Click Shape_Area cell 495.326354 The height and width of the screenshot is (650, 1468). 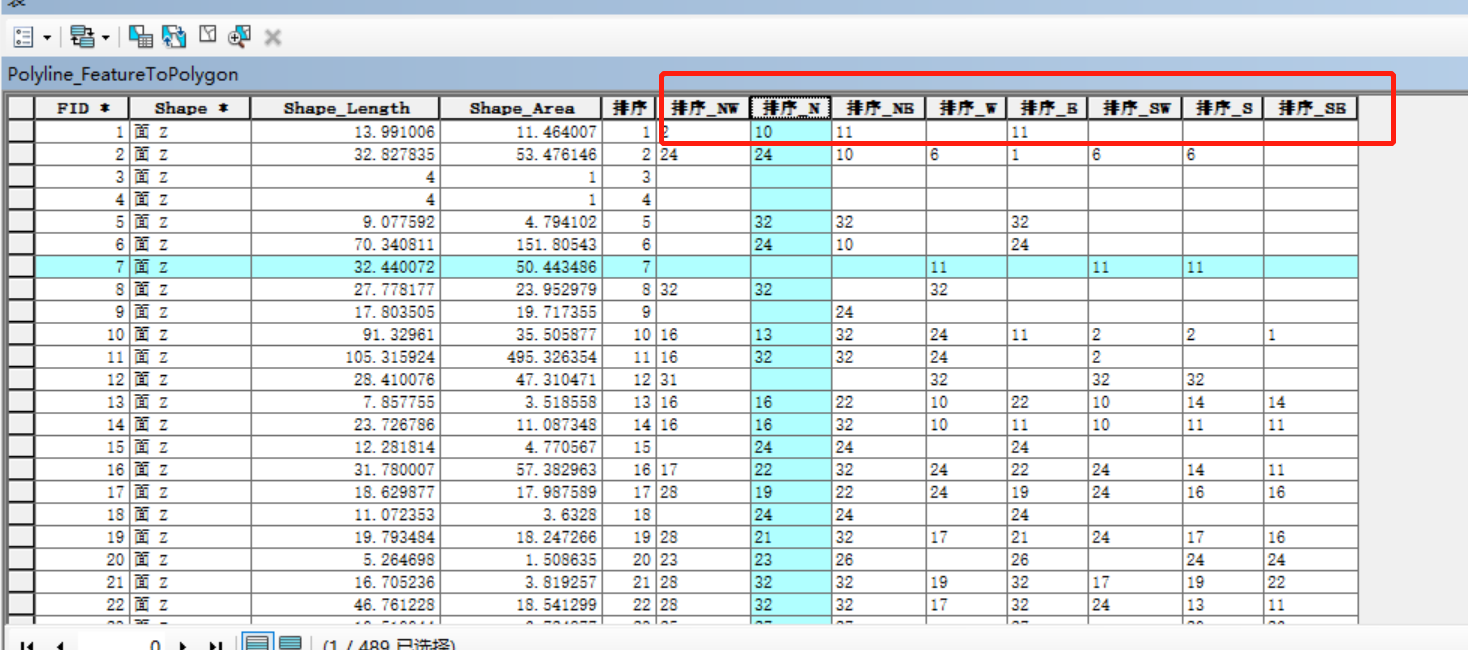521,357
